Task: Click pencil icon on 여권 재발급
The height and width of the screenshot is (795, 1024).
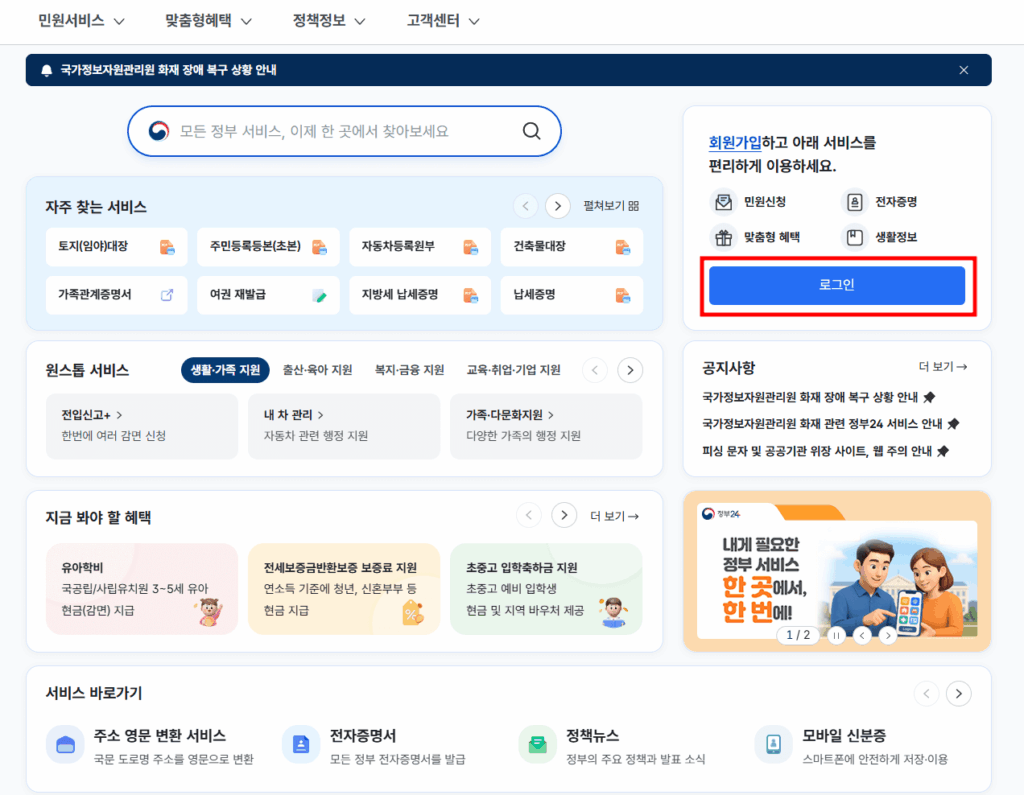Action: [x=319, y=295]
